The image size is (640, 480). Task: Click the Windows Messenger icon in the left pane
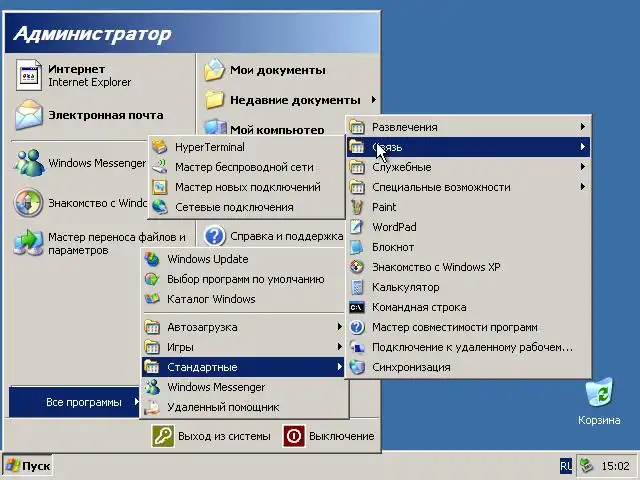(29, 163)
